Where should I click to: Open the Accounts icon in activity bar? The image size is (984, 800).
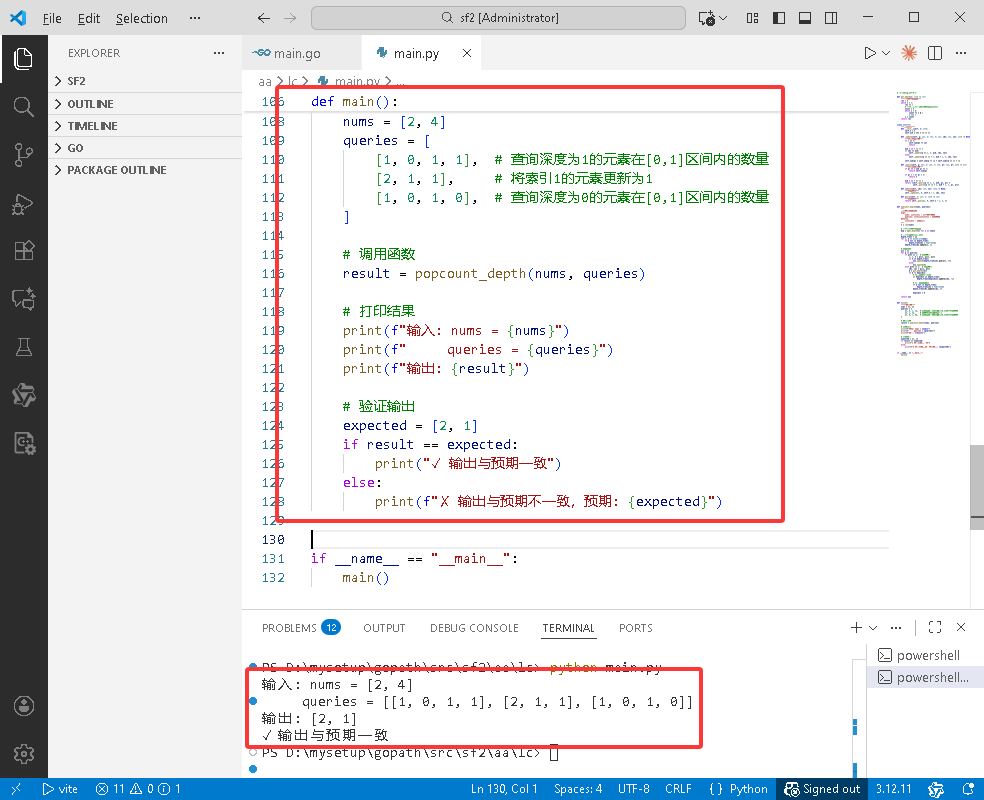(23, 706)
